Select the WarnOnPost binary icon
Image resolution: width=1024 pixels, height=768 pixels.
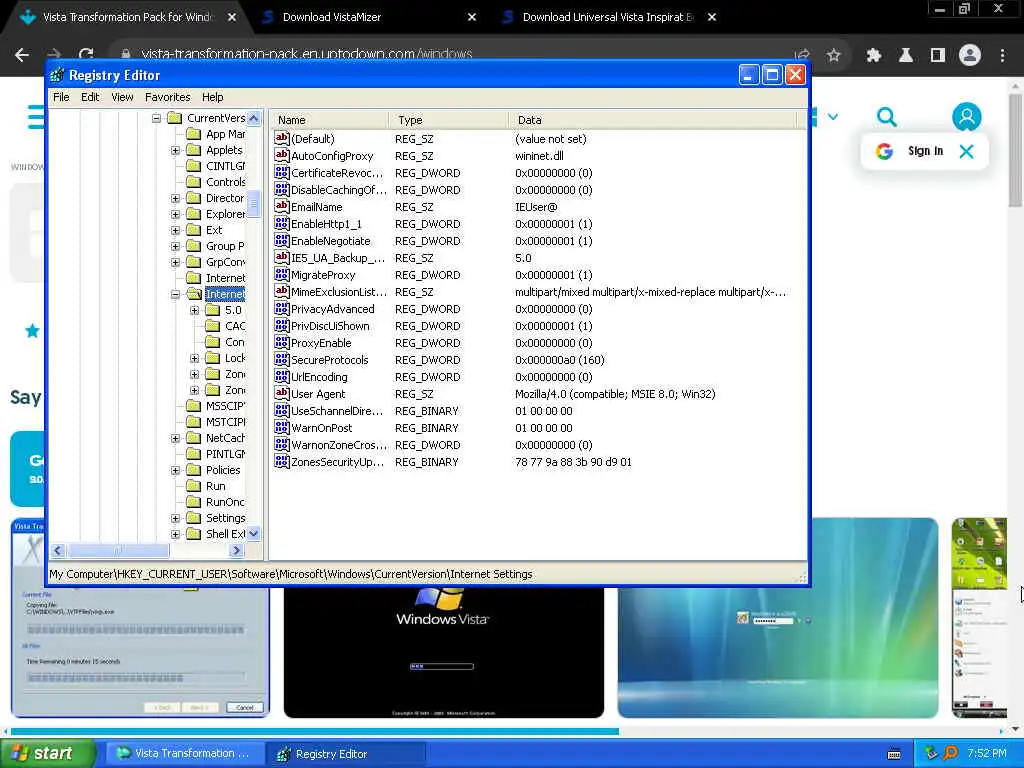(x=281, y=427)
